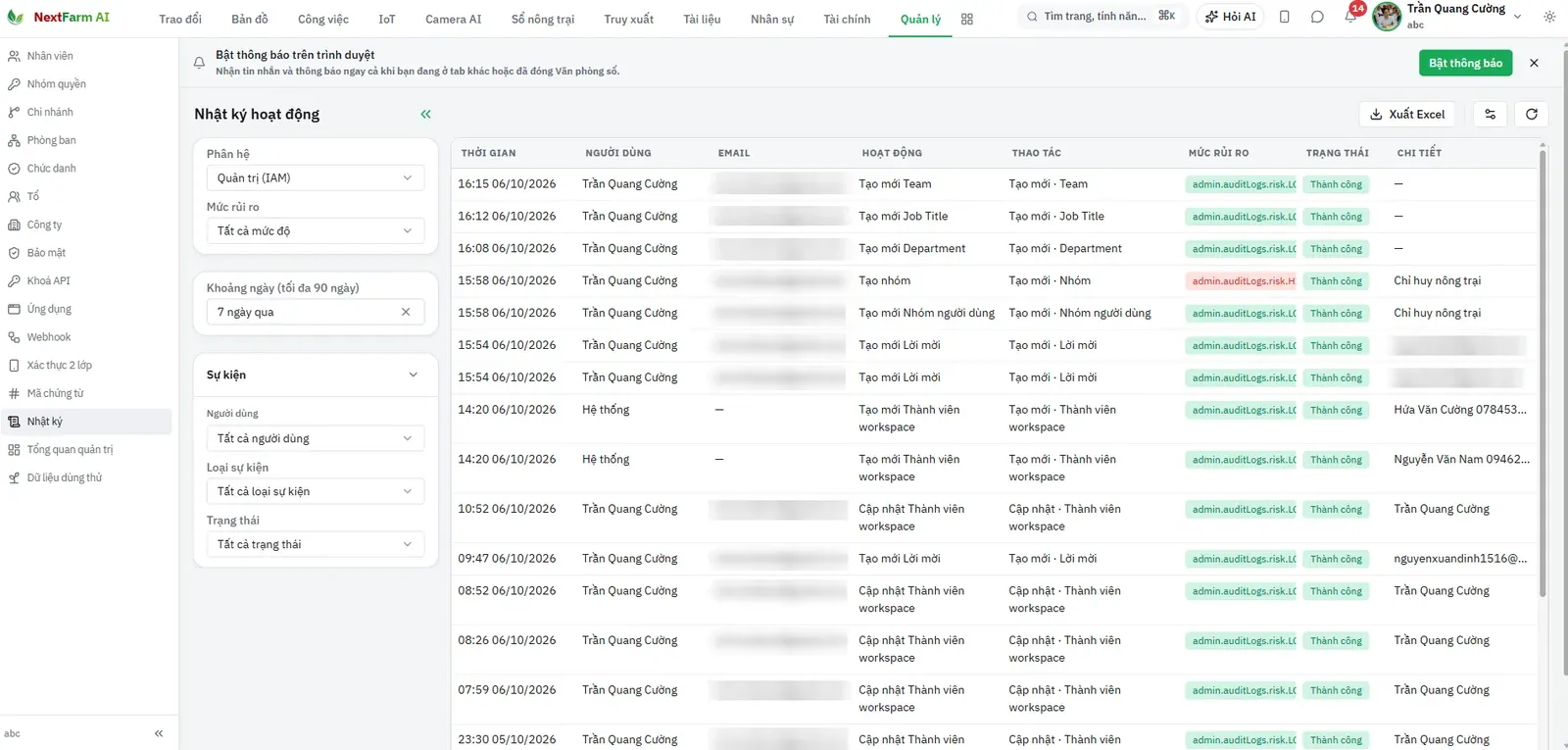
Task: Open Nhóm quyền sidebar item
Action: point(86,84)
